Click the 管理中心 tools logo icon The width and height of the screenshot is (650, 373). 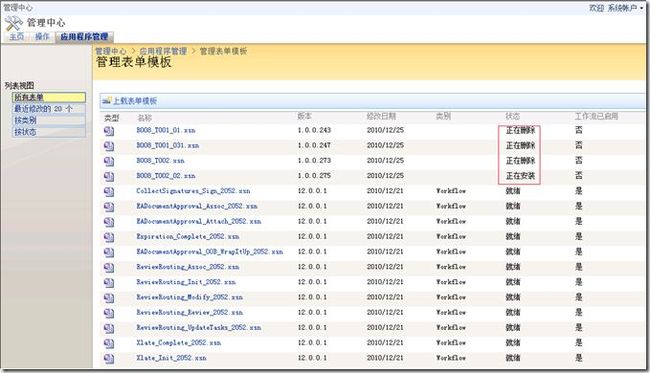click(x=14, y=24)
